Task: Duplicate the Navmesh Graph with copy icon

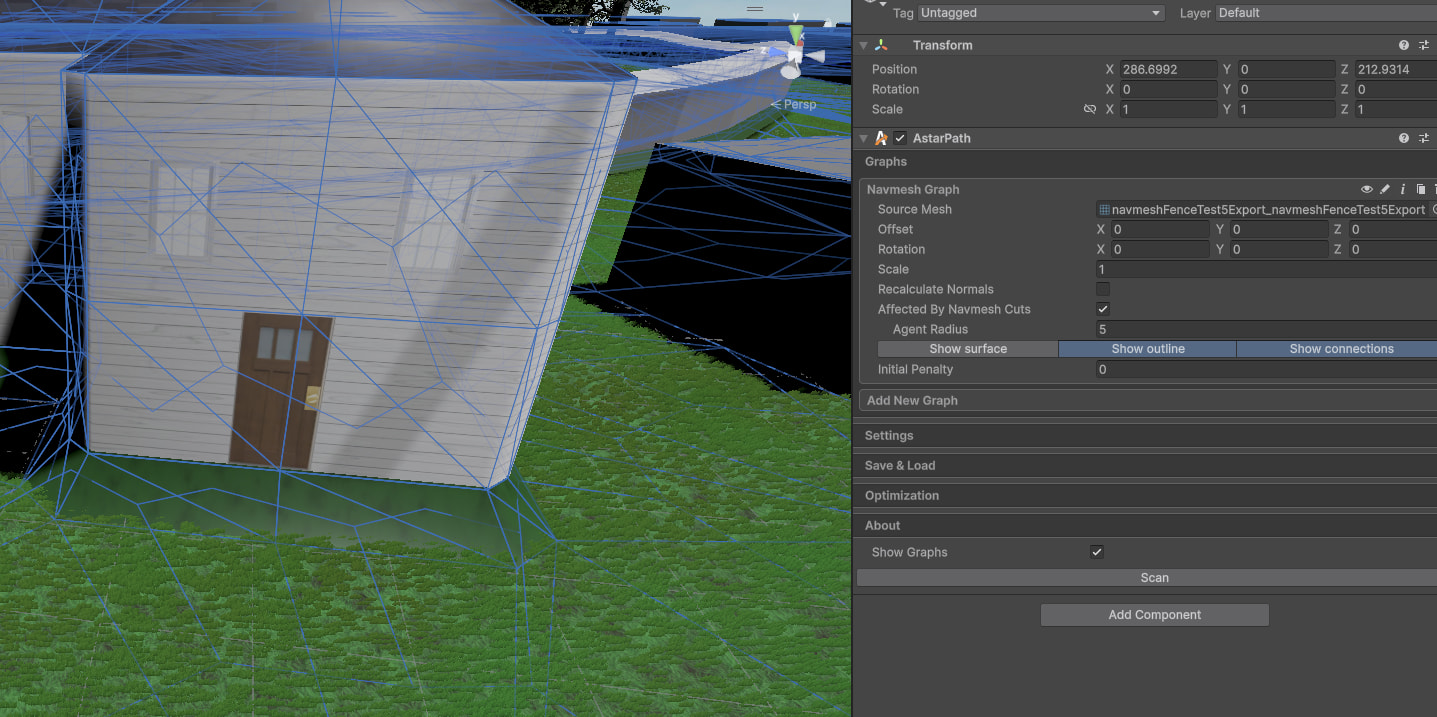Action: 1420,189
